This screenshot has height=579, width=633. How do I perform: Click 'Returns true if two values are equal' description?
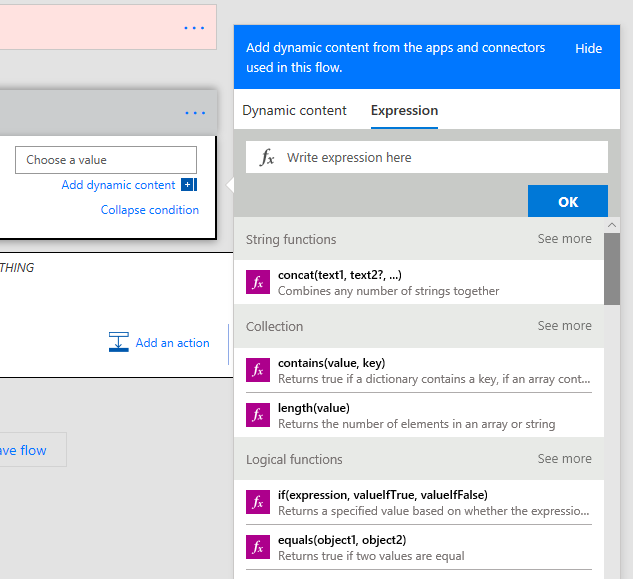pos(371,556)
